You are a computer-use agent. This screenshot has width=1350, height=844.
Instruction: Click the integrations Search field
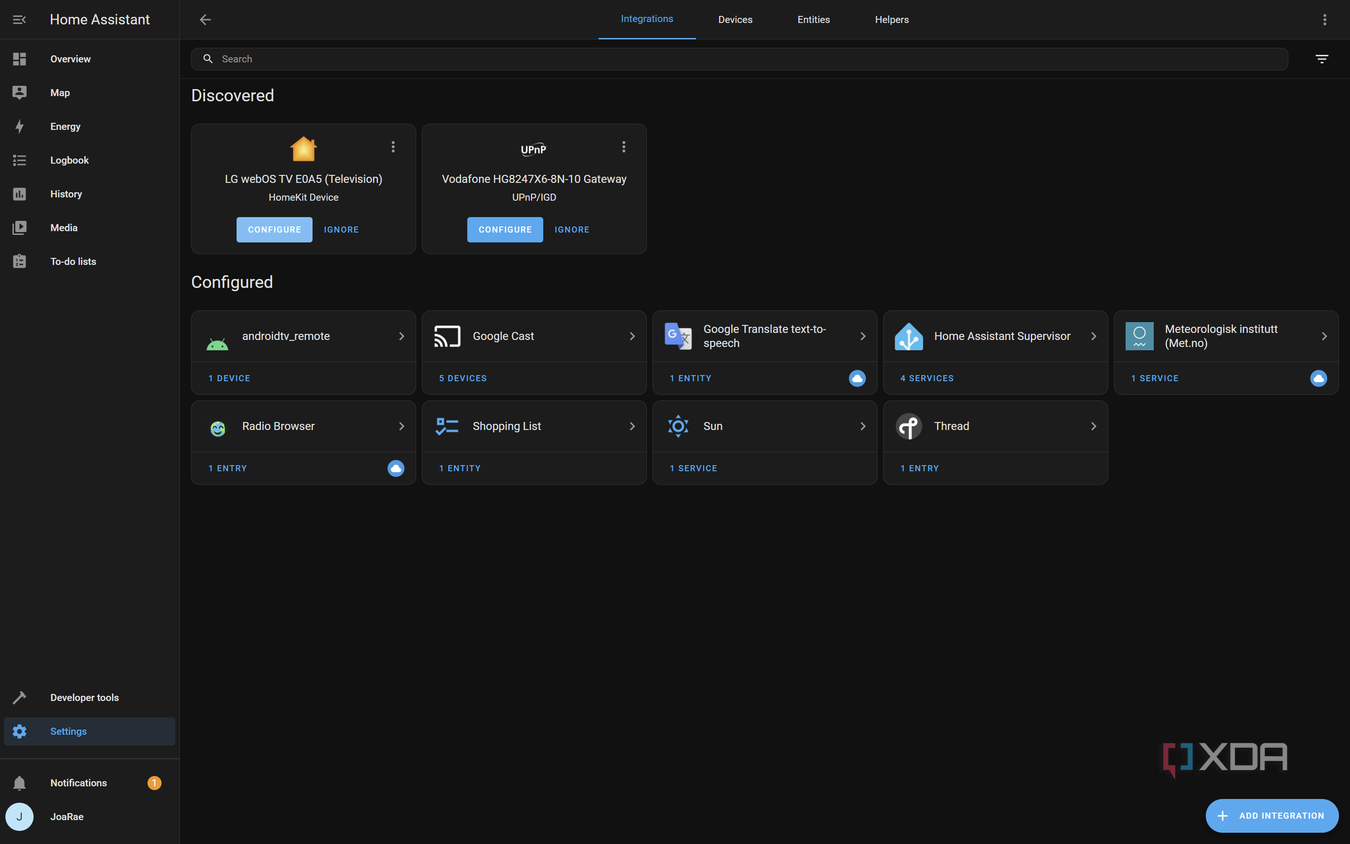coord(739,59)
